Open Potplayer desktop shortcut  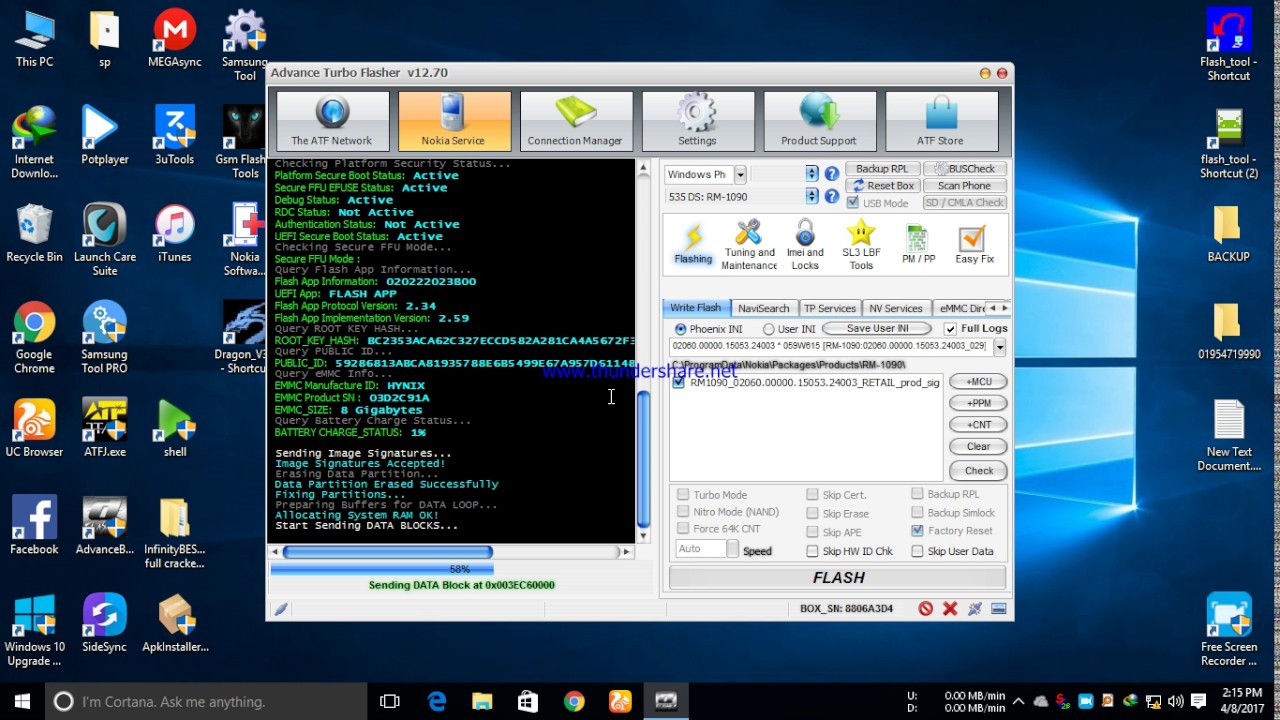point(105,135)
